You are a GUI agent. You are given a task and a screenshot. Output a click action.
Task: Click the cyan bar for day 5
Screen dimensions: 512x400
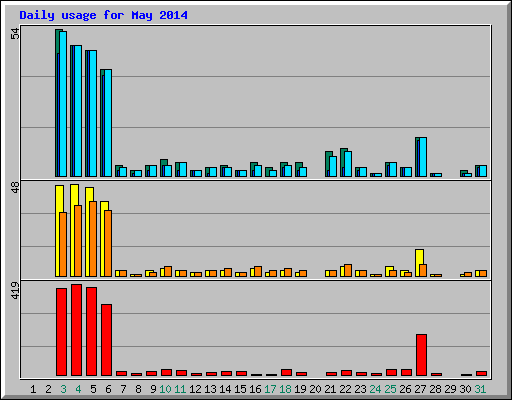(x=93, y=114)
